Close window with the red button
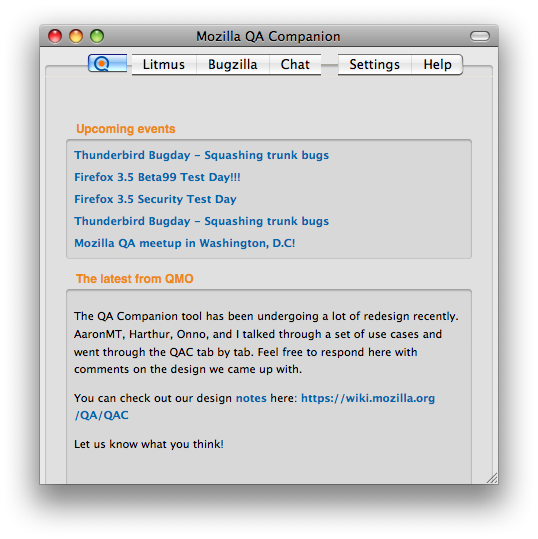The height and width of the screenshot is (539, 538). (55, 36)
